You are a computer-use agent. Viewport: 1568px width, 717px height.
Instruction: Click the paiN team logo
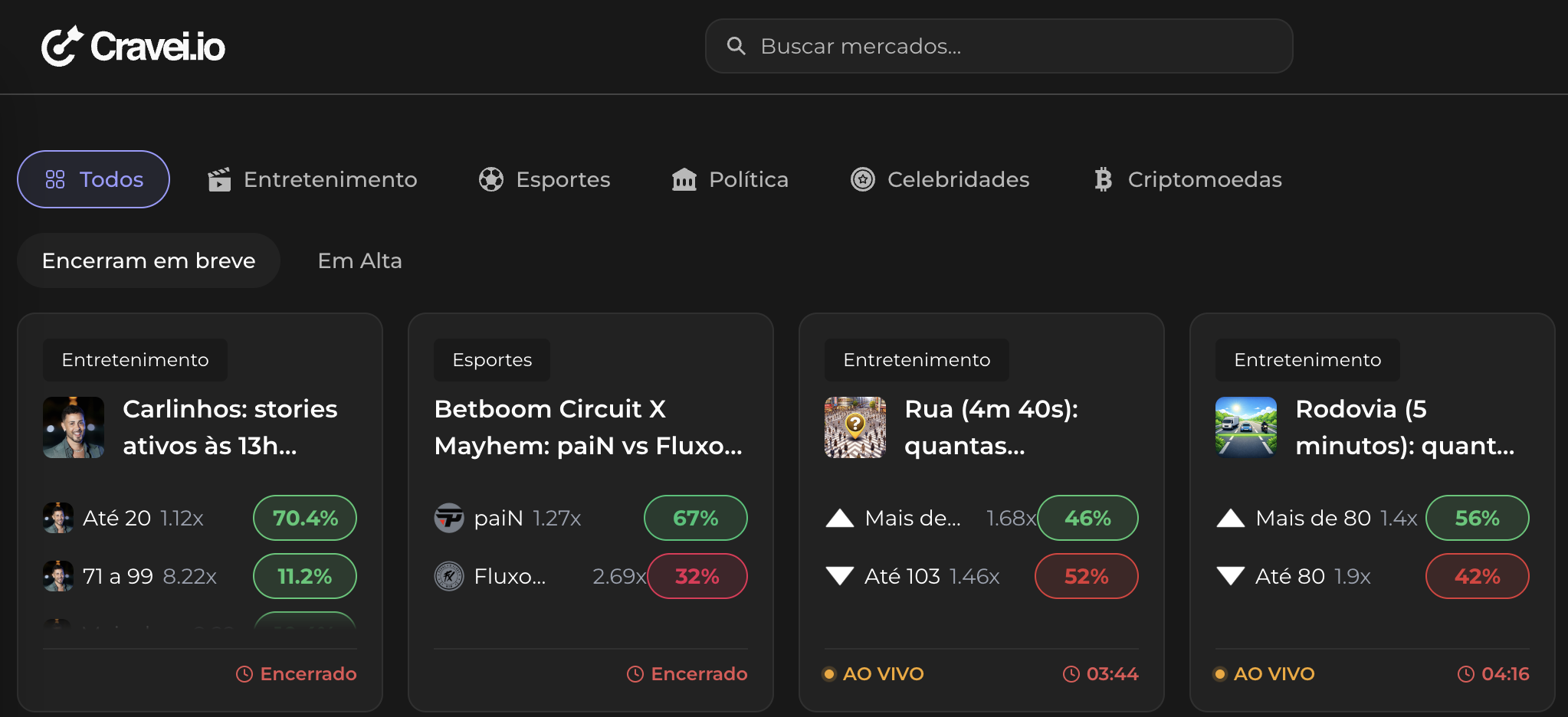[x=449, y=518]
